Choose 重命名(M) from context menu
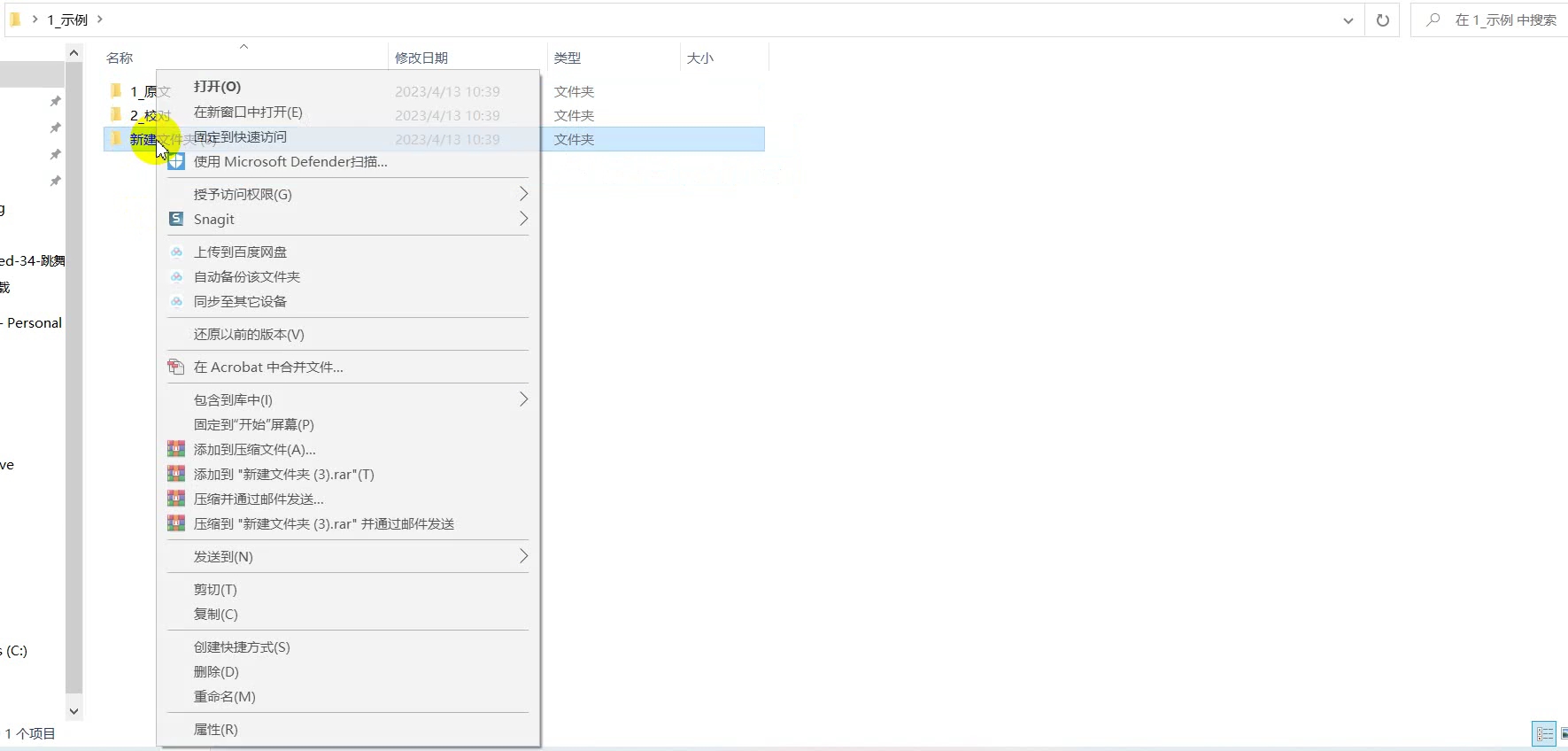 348,697
